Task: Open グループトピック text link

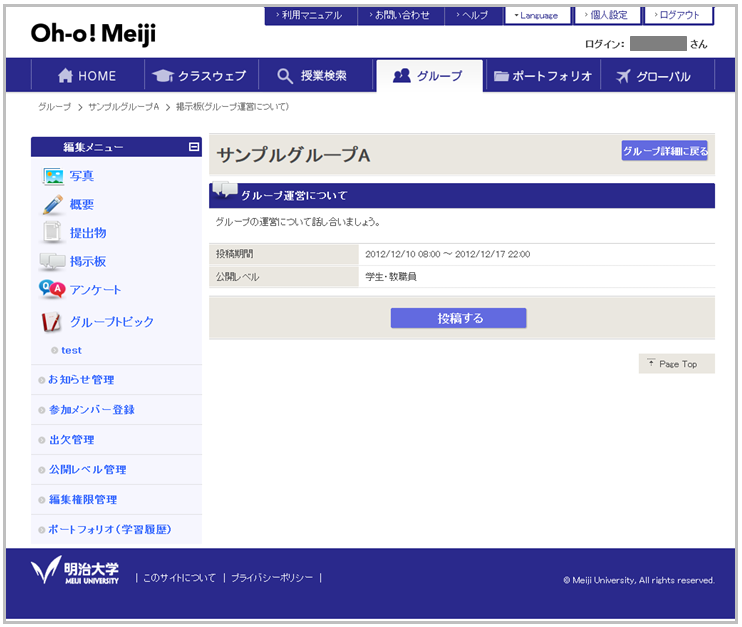Action: point(112,322)
